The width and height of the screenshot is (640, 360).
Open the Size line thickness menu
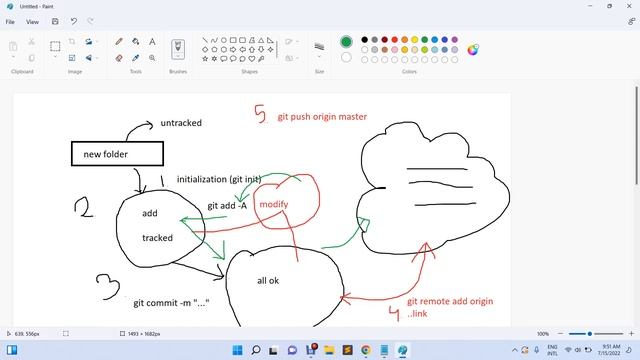pos(319,50)
